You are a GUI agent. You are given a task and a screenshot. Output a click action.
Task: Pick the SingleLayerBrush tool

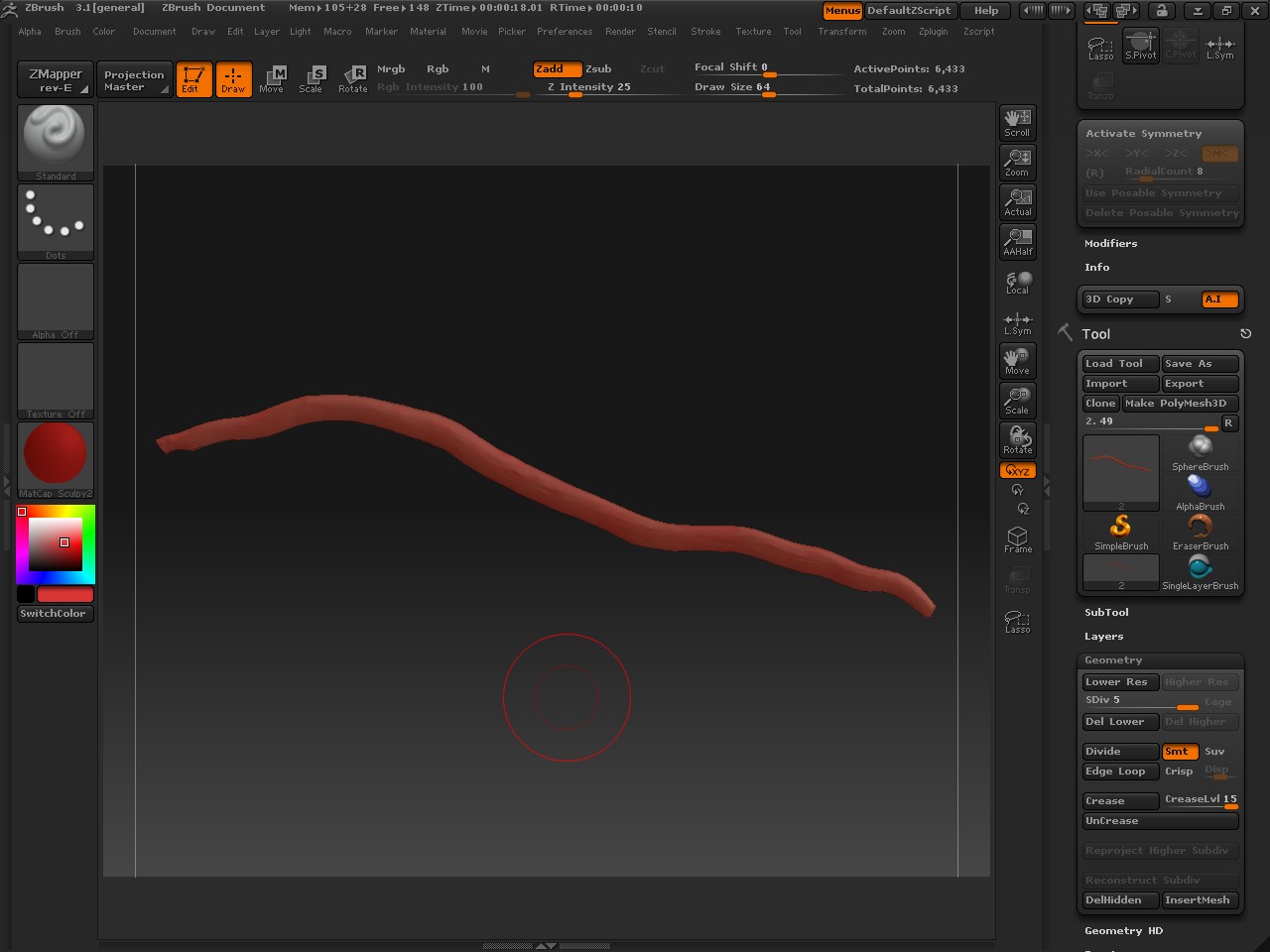click(x=1200, y=571)
